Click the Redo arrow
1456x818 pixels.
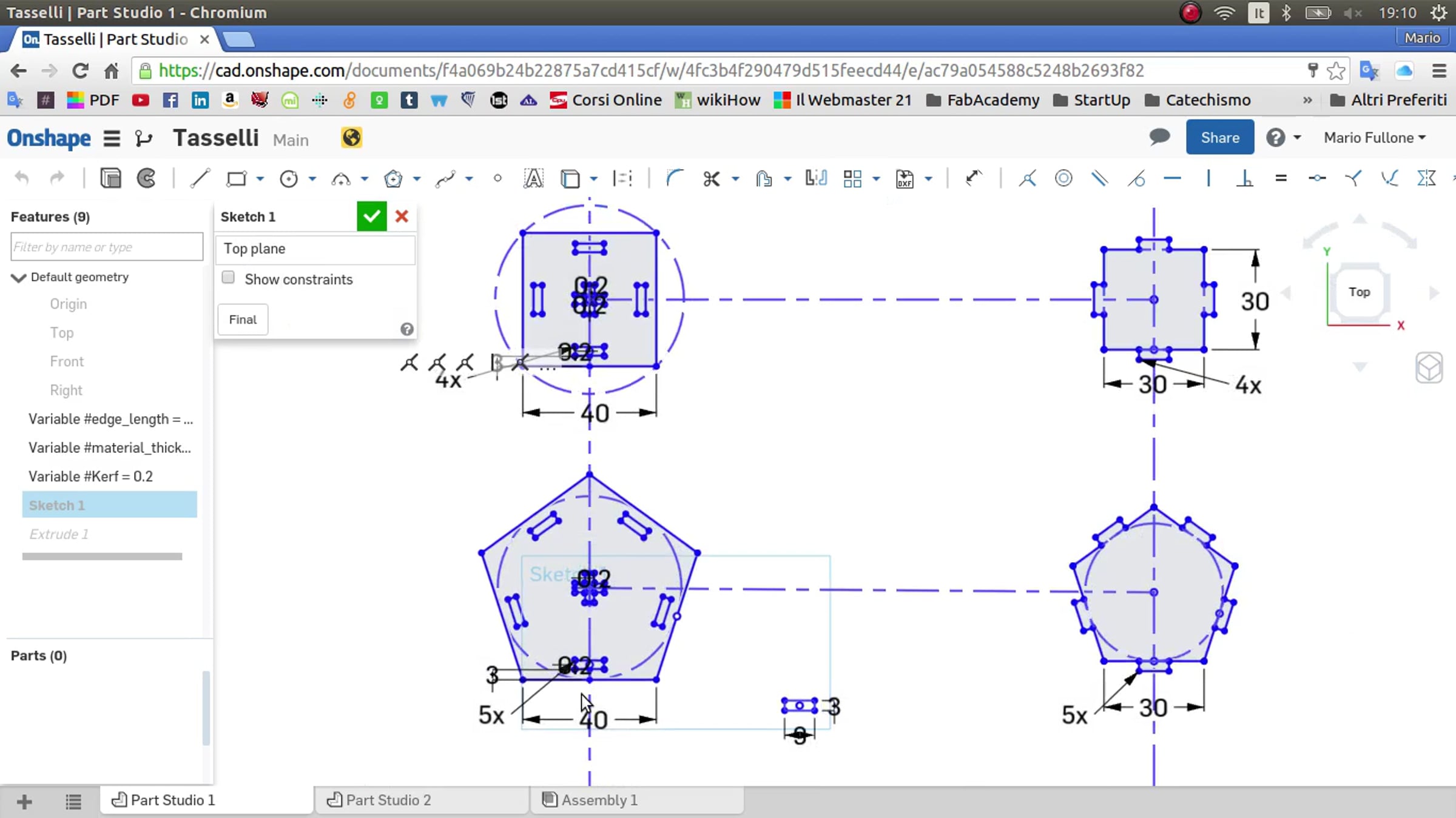click(x=56, y=178)
